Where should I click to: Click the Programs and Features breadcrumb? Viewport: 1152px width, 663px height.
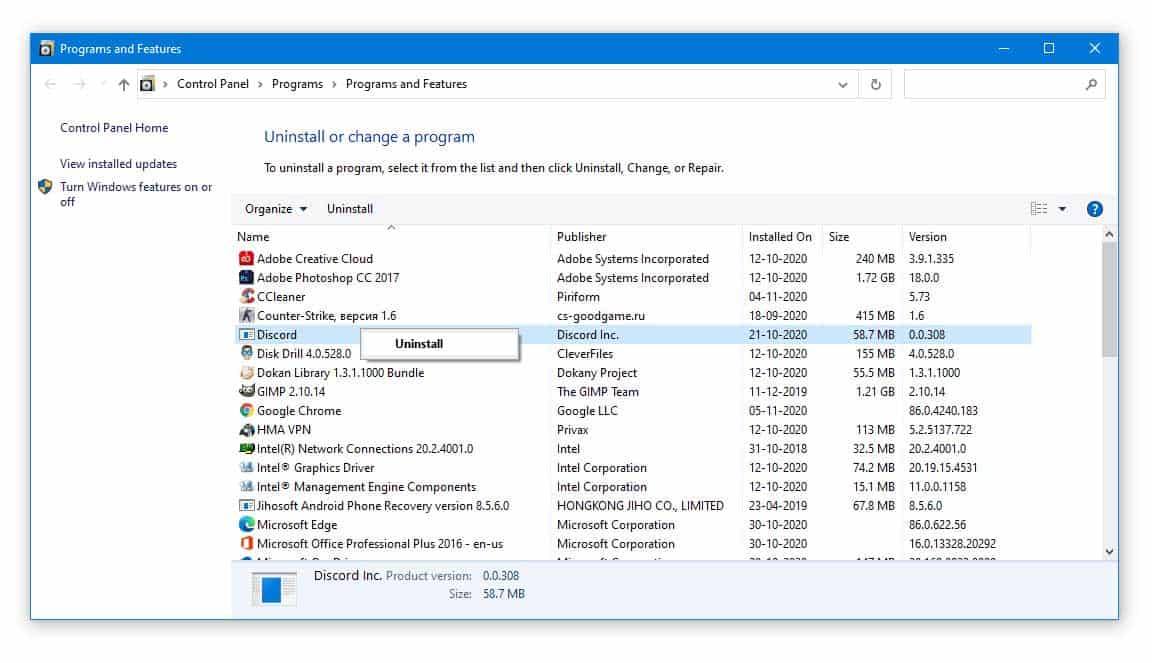406,84
